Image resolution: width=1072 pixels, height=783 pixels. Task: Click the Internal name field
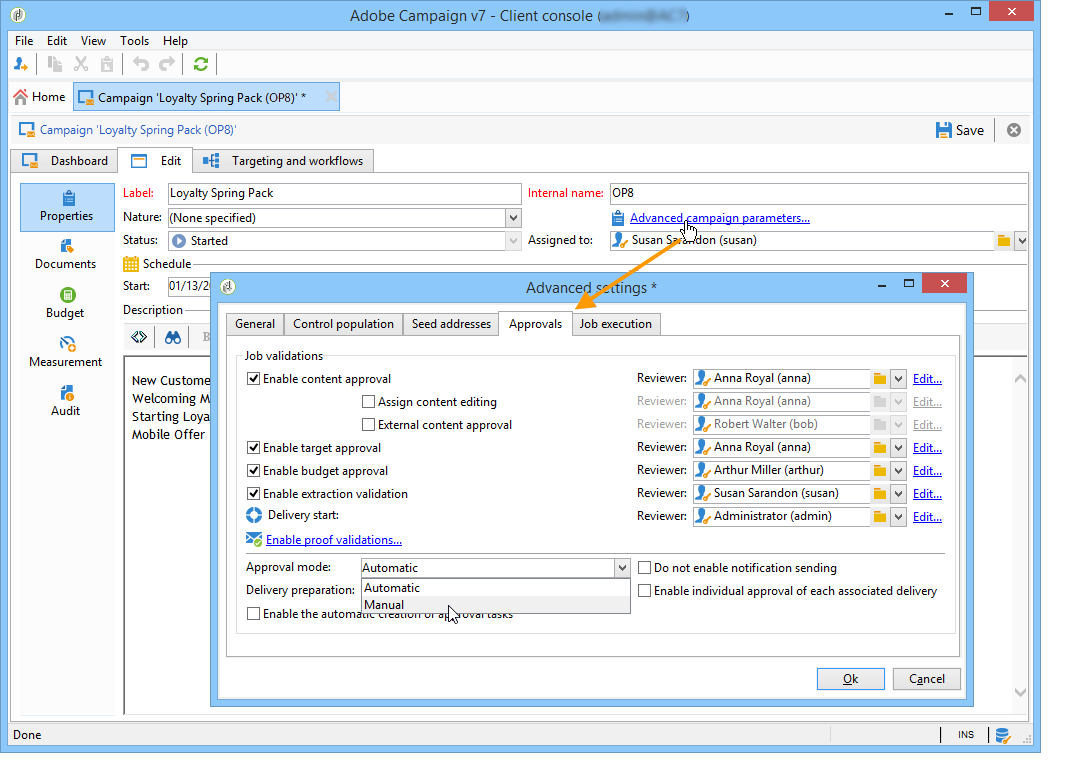(x=818, y=194)
